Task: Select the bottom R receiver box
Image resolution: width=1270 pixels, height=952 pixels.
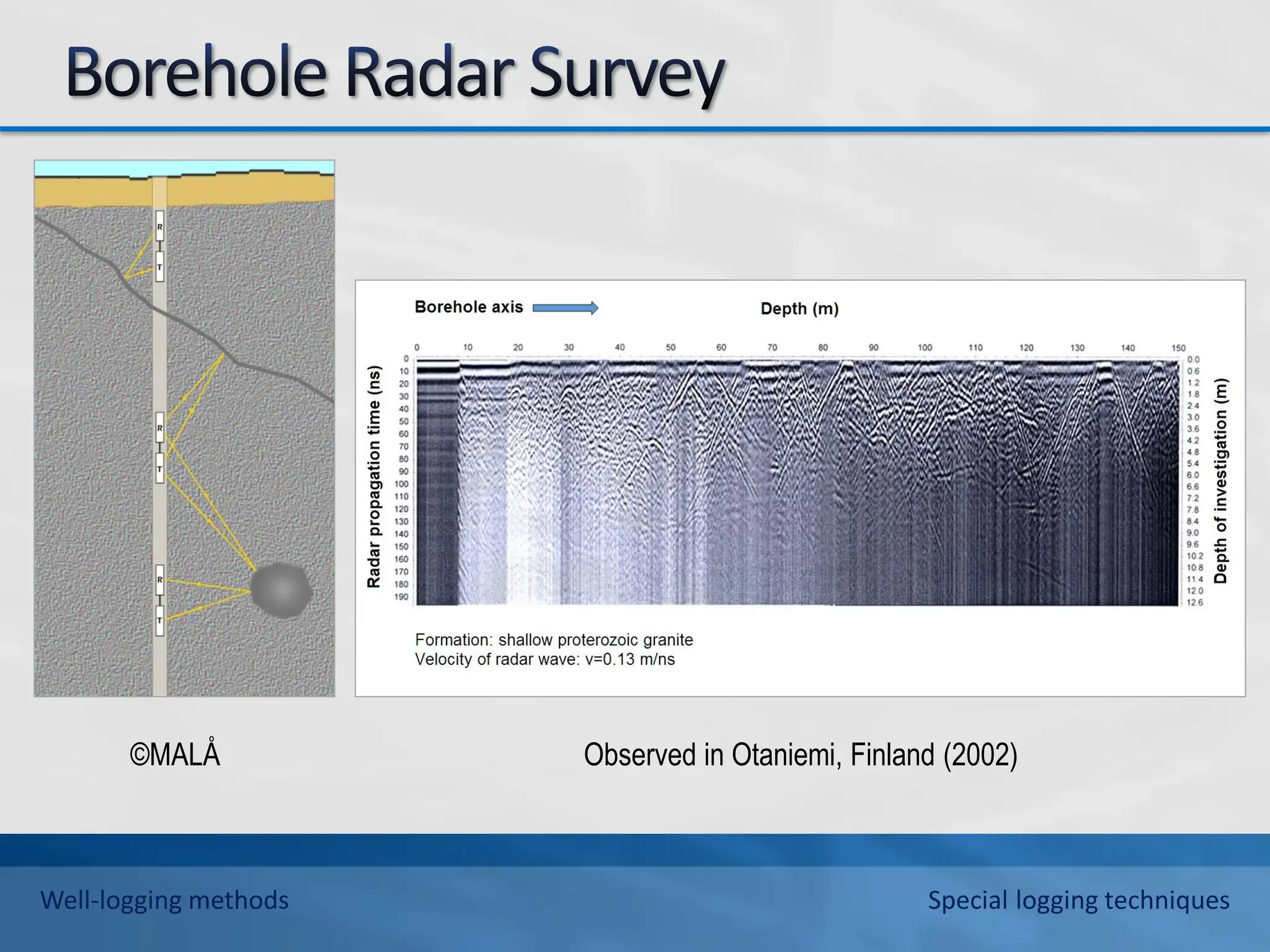Action: [x=160, y=580]
